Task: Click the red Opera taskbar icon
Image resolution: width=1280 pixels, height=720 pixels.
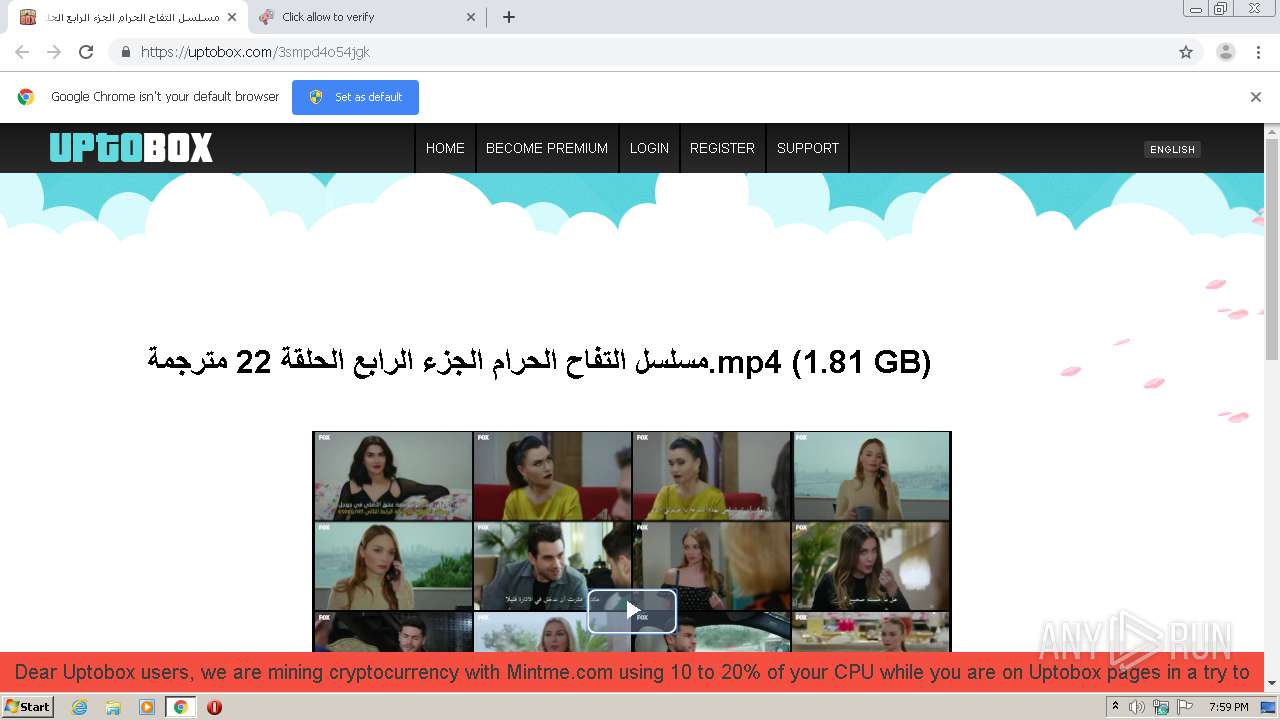Action: pos(214,707)
